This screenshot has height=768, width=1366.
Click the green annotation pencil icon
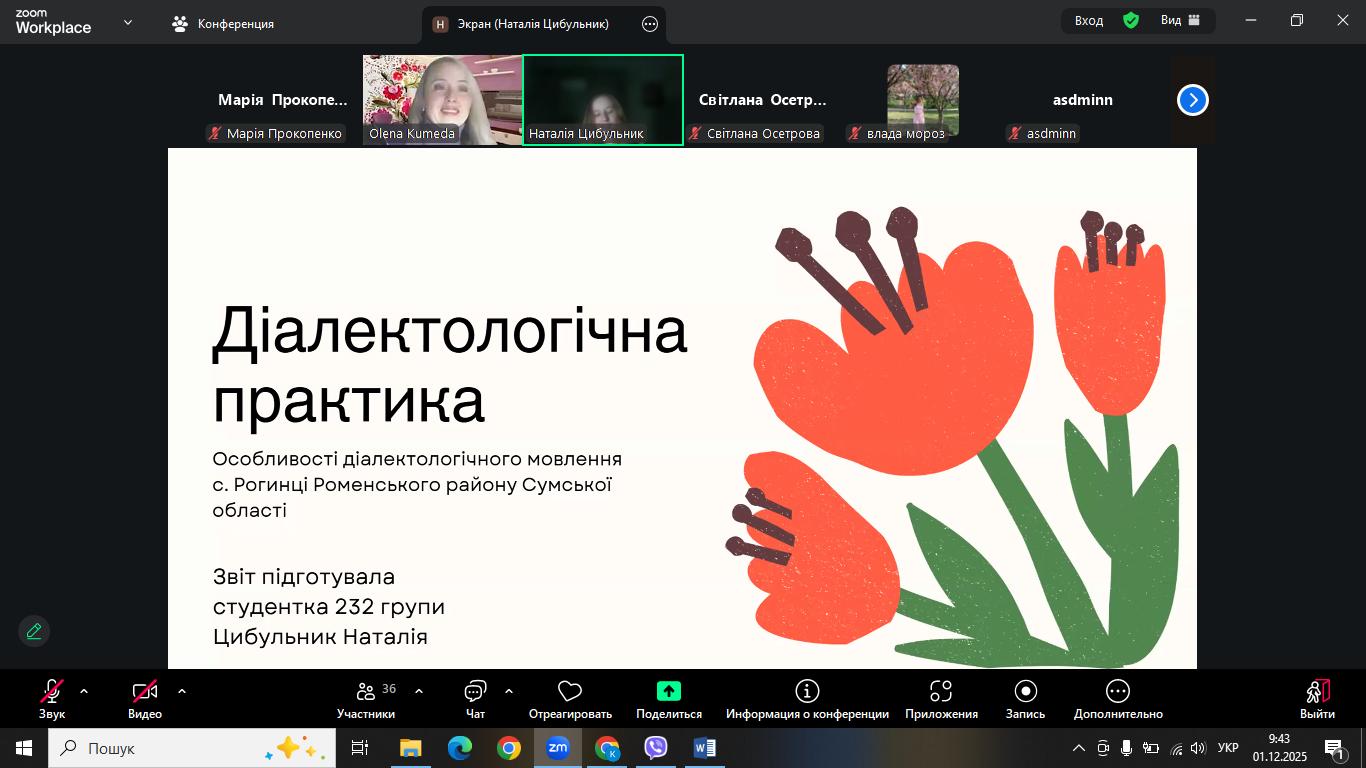(34, 631)
